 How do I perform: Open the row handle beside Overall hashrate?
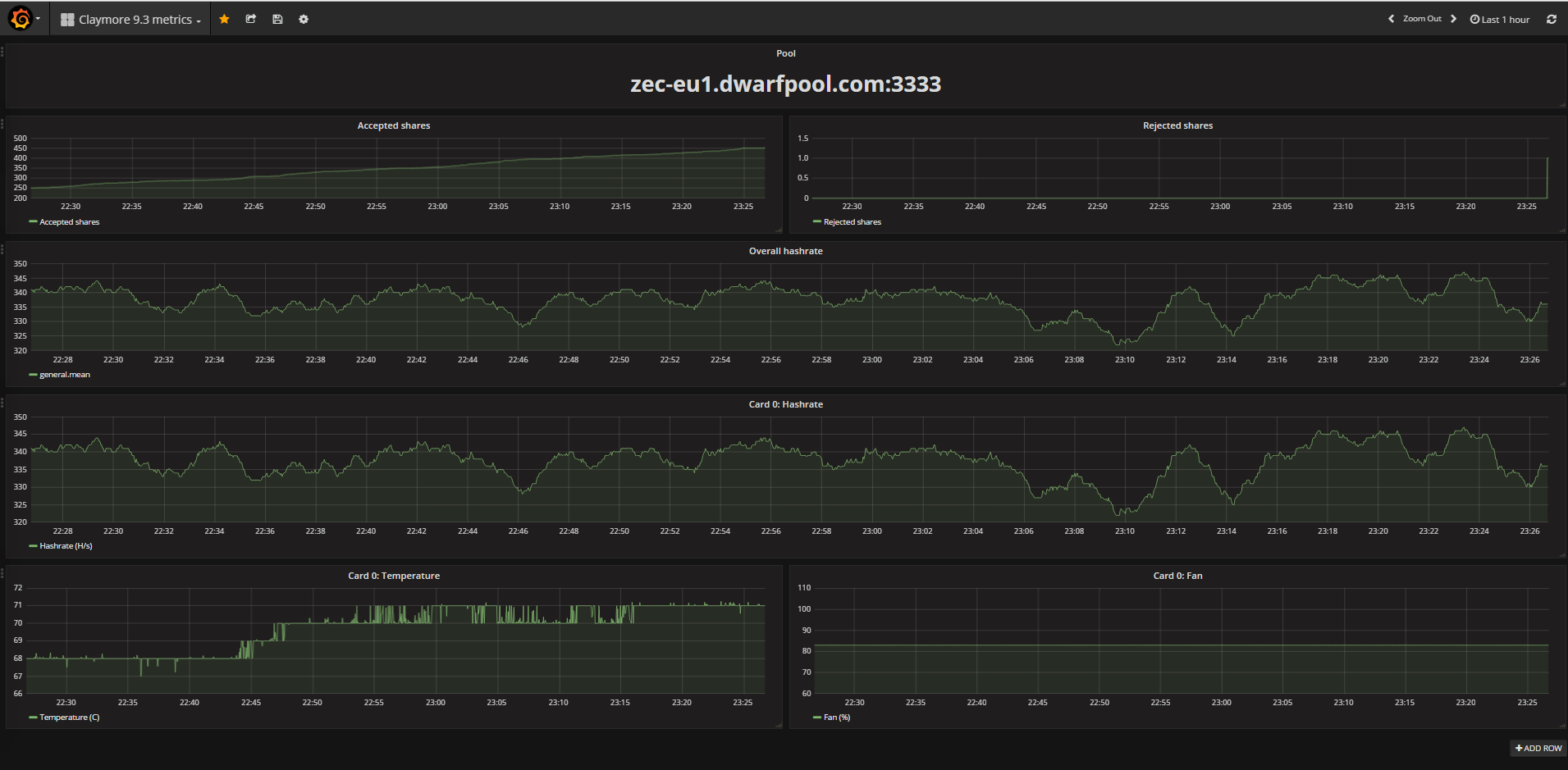pos(2,249)
